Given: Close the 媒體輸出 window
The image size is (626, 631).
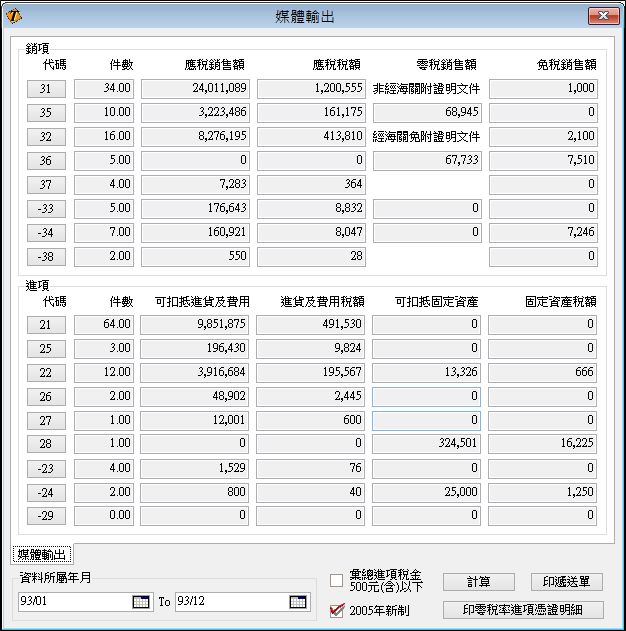Looking at the screenshot, I should 603,15.
